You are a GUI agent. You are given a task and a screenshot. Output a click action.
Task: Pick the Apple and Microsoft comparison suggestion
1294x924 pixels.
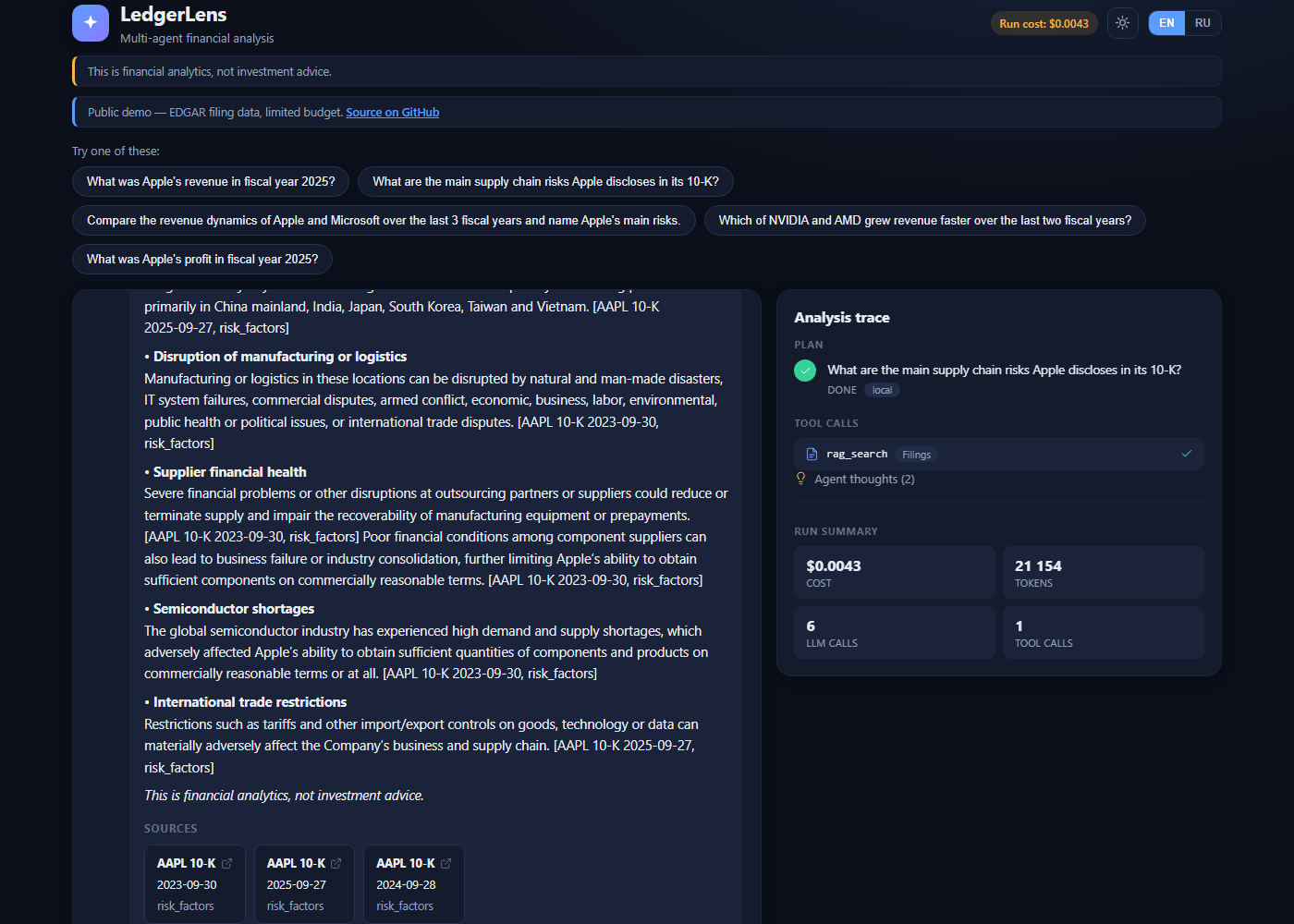[384, 220]
